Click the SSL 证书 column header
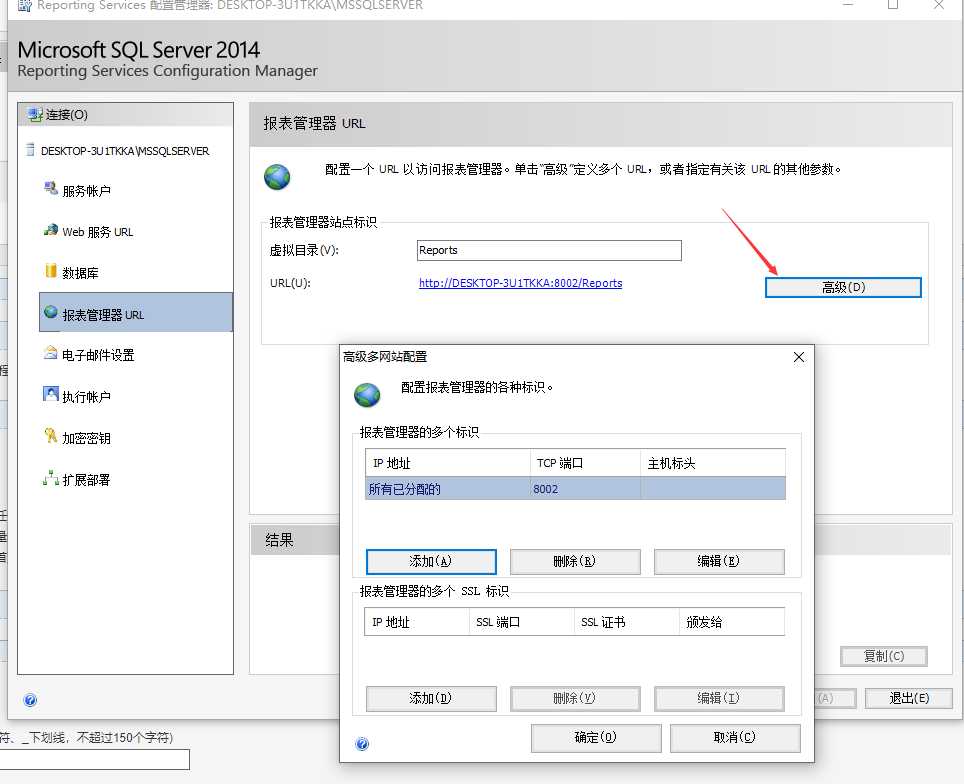Viewport: 964px width, 784px height. click(626, 622)
